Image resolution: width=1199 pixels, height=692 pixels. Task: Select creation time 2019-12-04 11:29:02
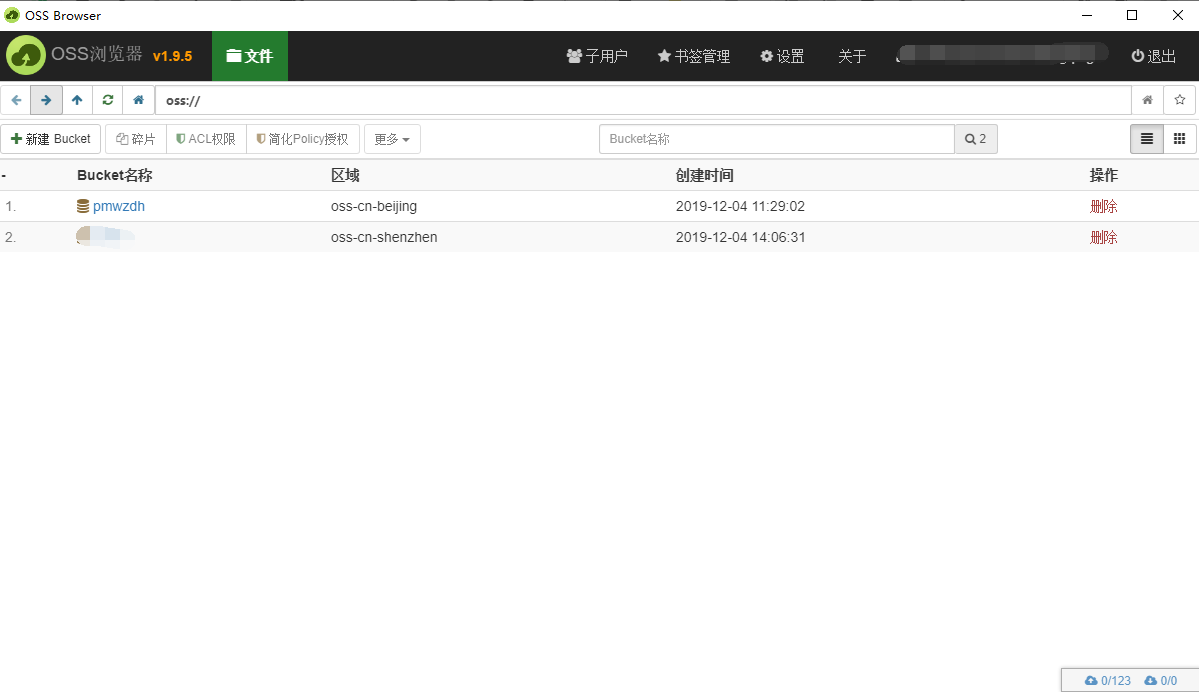[740, 206]
